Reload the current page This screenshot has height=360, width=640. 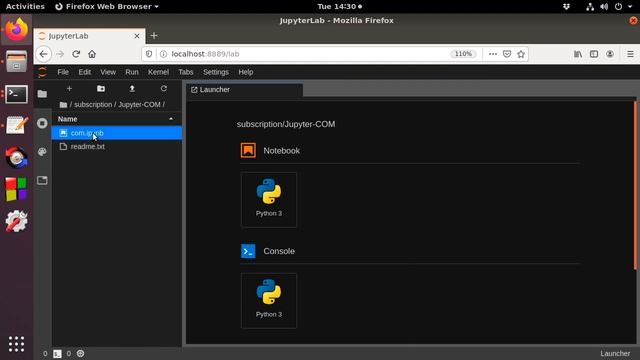point(76,54)
